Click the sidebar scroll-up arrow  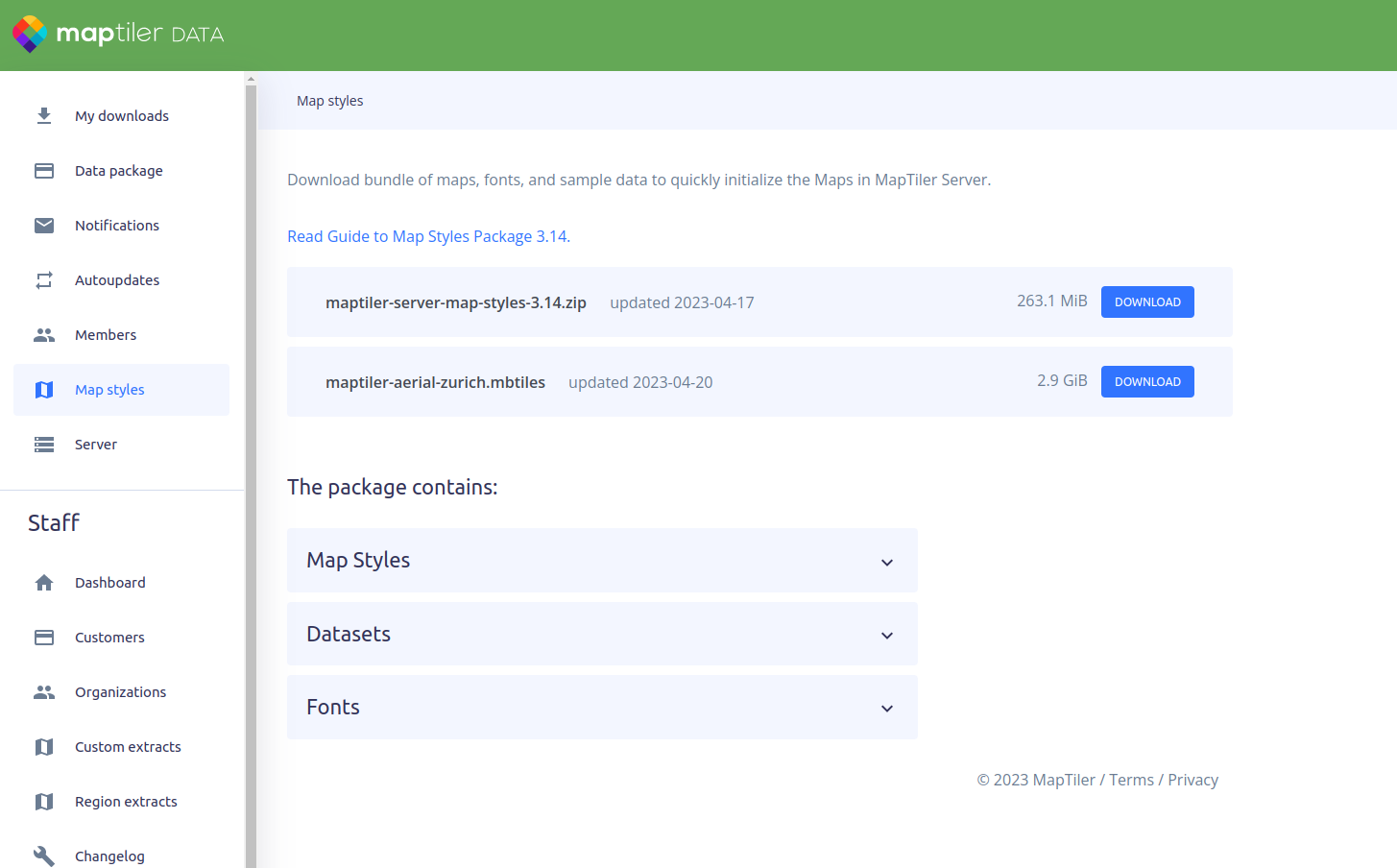point(251,80)
